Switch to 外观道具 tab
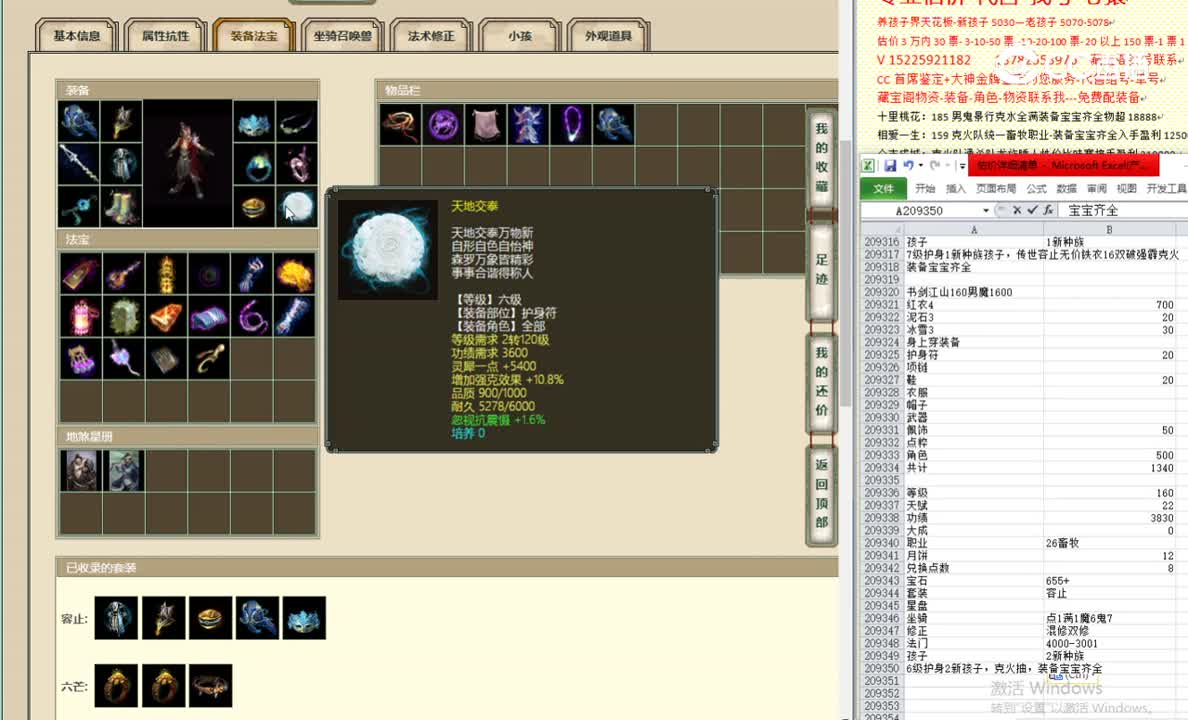1188x720 pixels. point(608,36)
